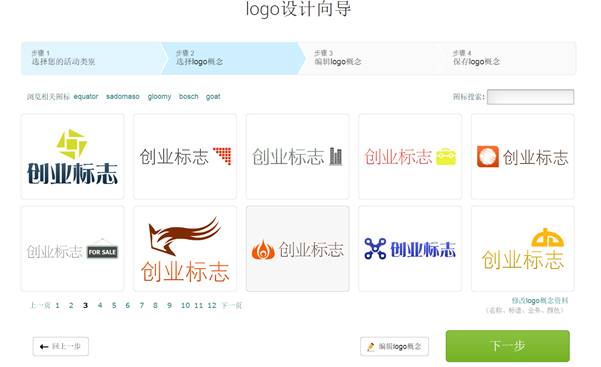Open results page 11
Viewport: 601px width, 367px height.
point(199,306)
